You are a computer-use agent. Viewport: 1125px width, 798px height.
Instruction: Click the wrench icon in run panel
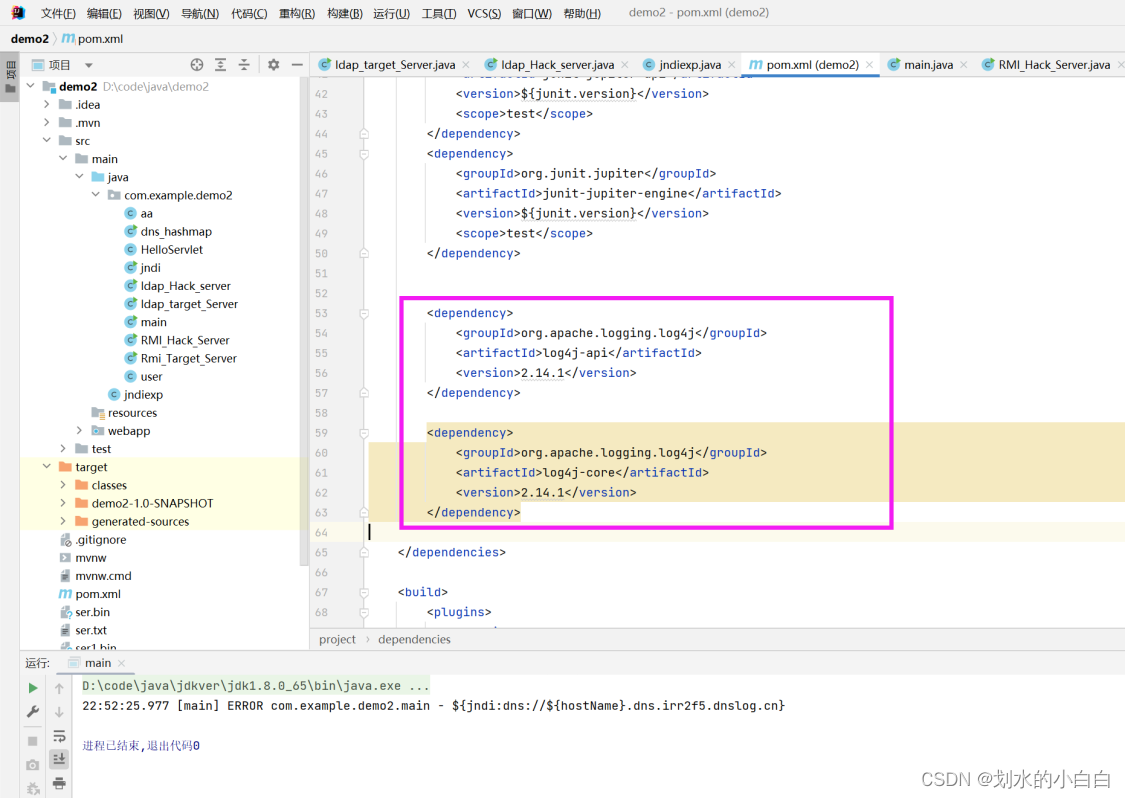33,711
